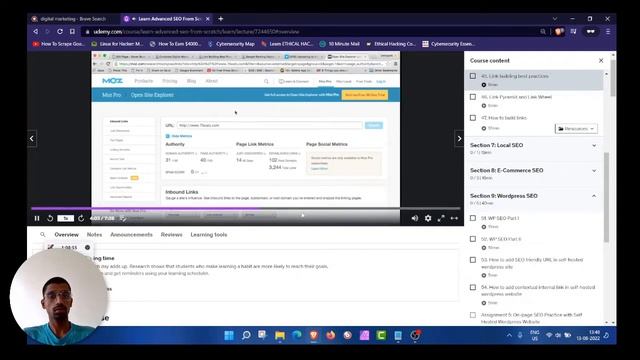
Task: Select the Announcements tab
Action: (x=131, y=235)
